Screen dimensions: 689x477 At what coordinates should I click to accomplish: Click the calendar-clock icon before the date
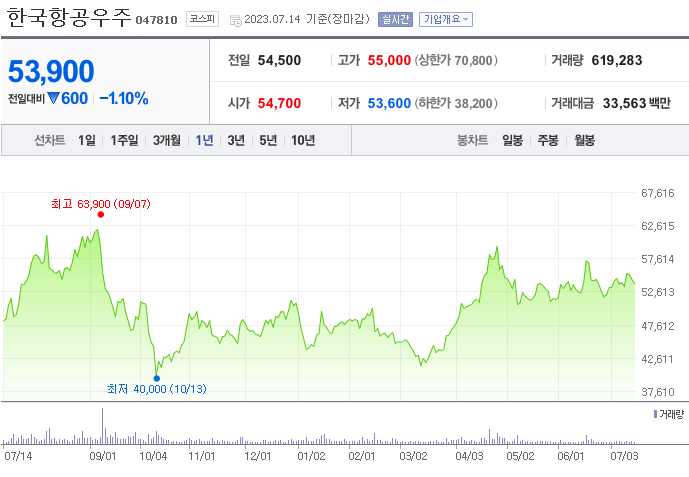click(236, 20)
